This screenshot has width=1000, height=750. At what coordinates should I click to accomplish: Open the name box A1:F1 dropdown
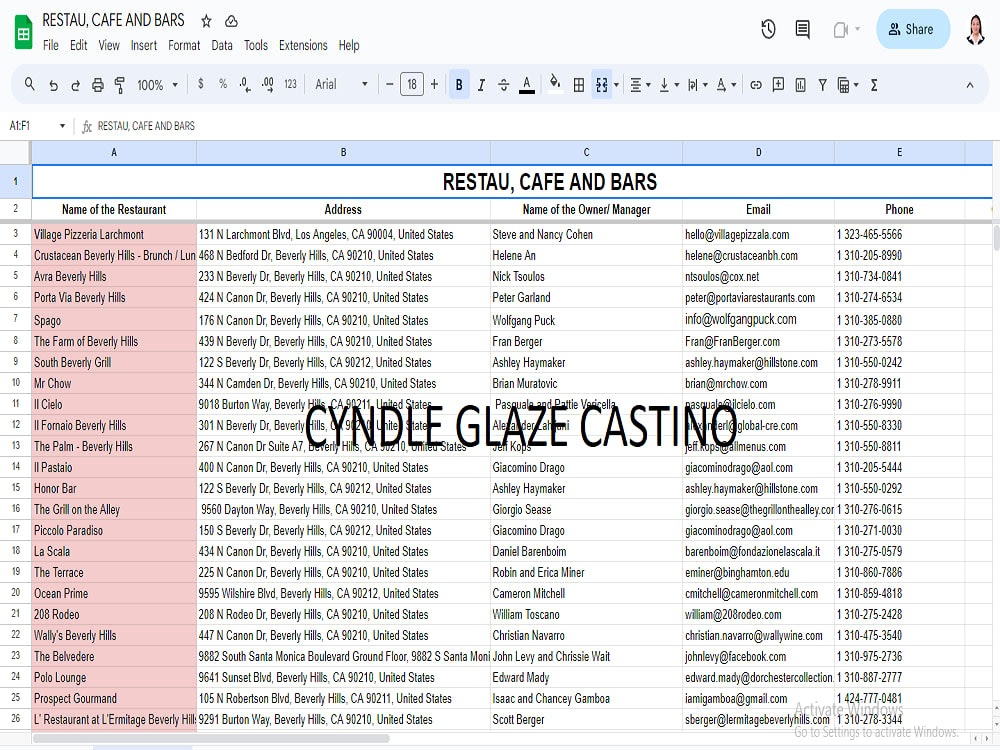click(x=62, y=126)
